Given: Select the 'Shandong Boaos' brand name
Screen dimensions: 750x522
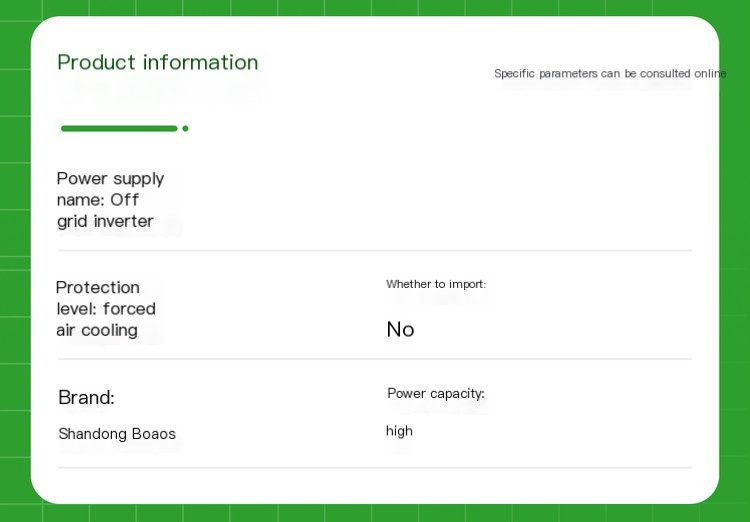Looking at the screenshot, I should [x=117, y=434].
